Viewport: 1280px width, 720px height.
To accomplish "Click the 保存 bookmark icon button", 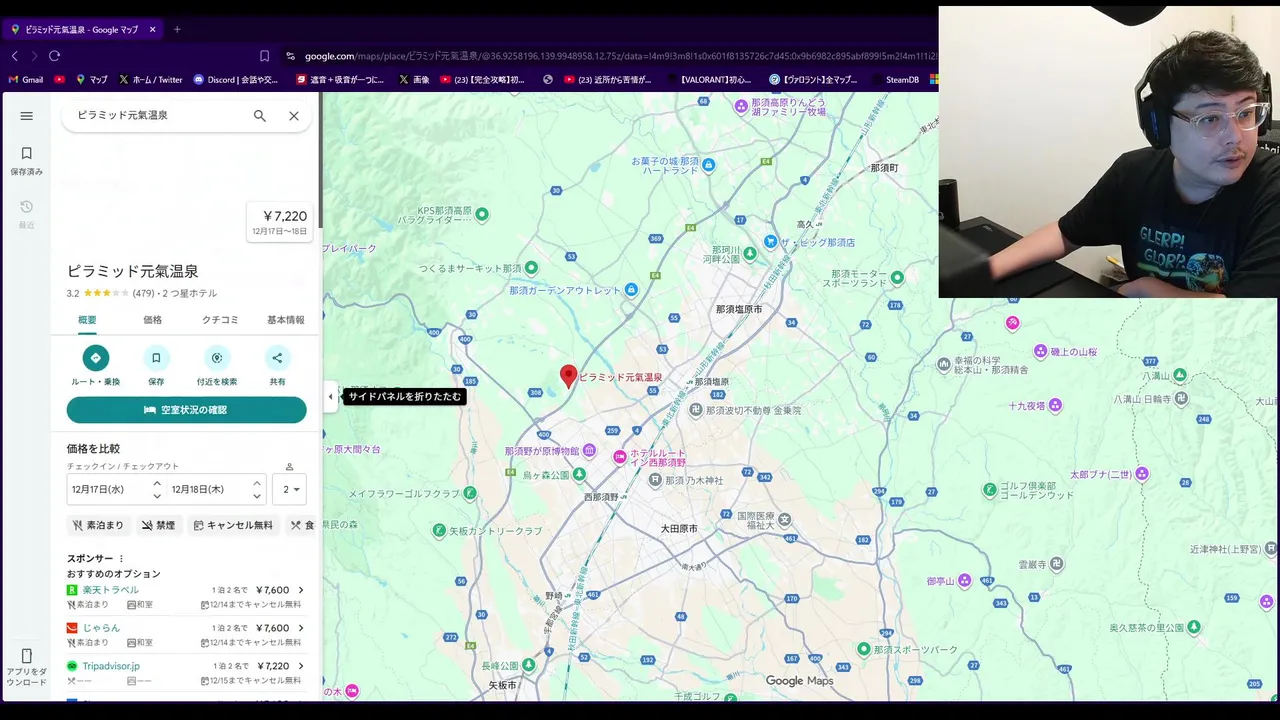I will coord(156,358).
